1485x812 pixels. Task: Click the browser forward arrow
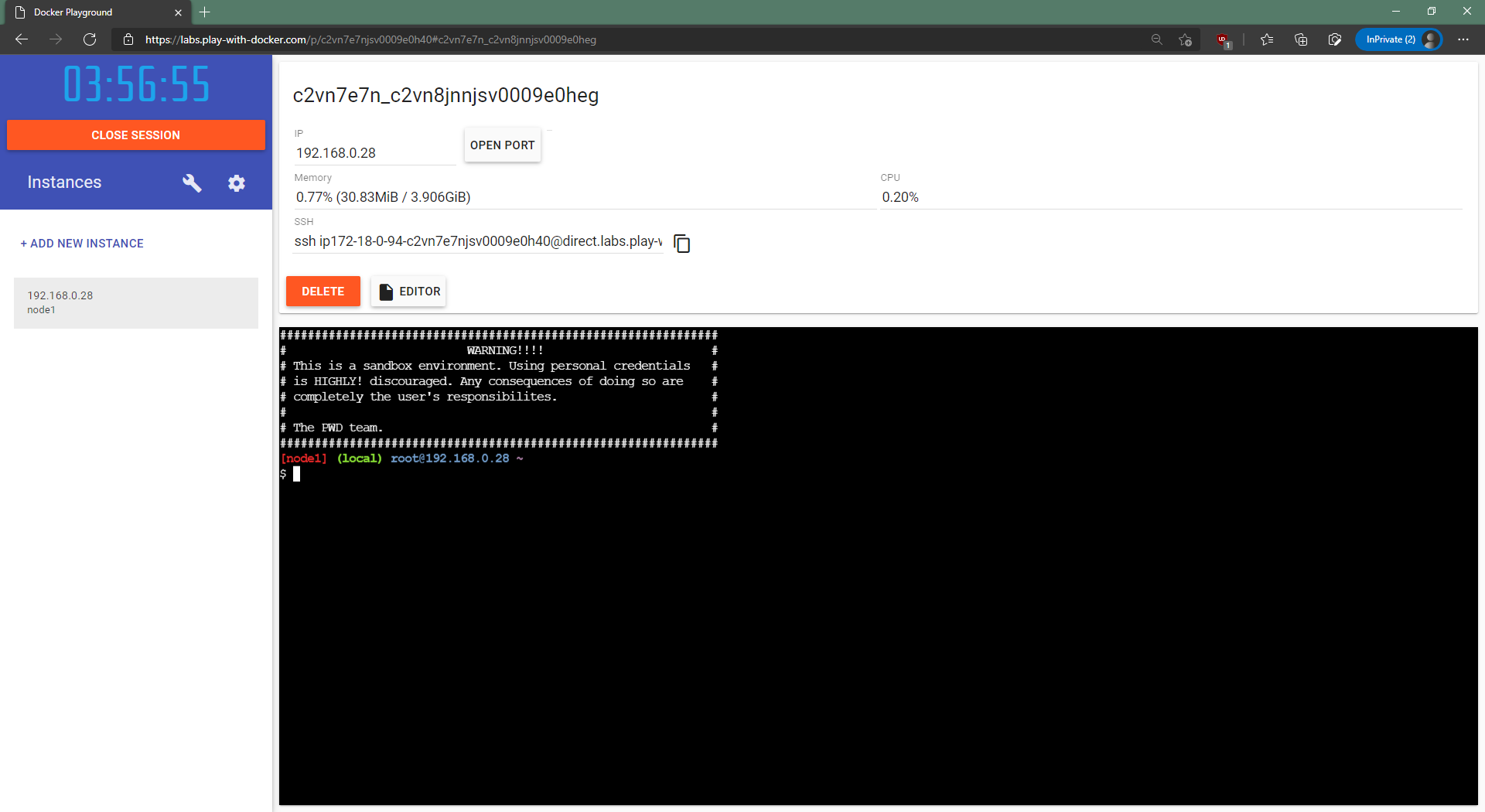click(56, 39)
